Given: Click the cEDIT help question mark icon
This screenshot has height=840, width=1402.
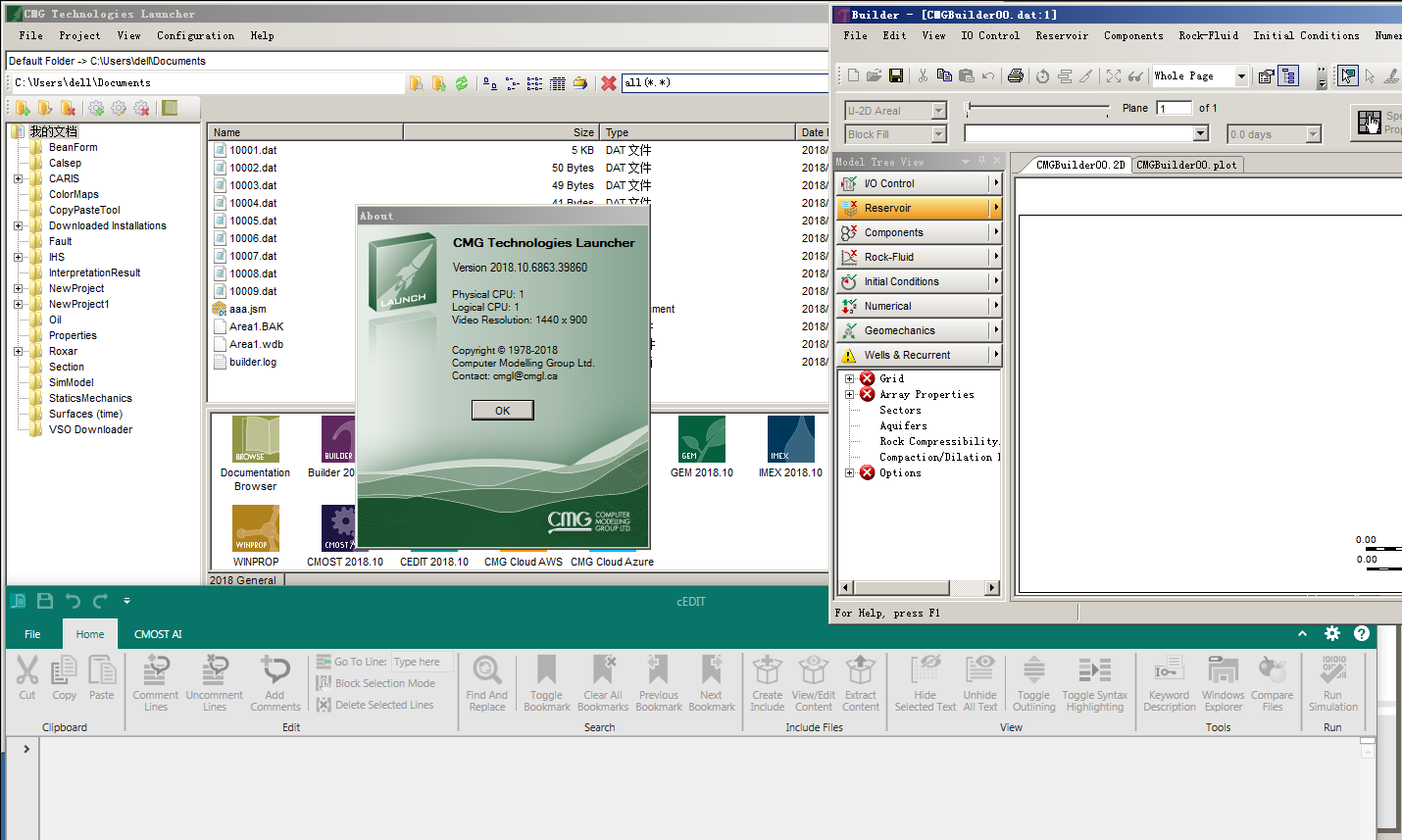Looking at the screenshot, I should 1362,633.
